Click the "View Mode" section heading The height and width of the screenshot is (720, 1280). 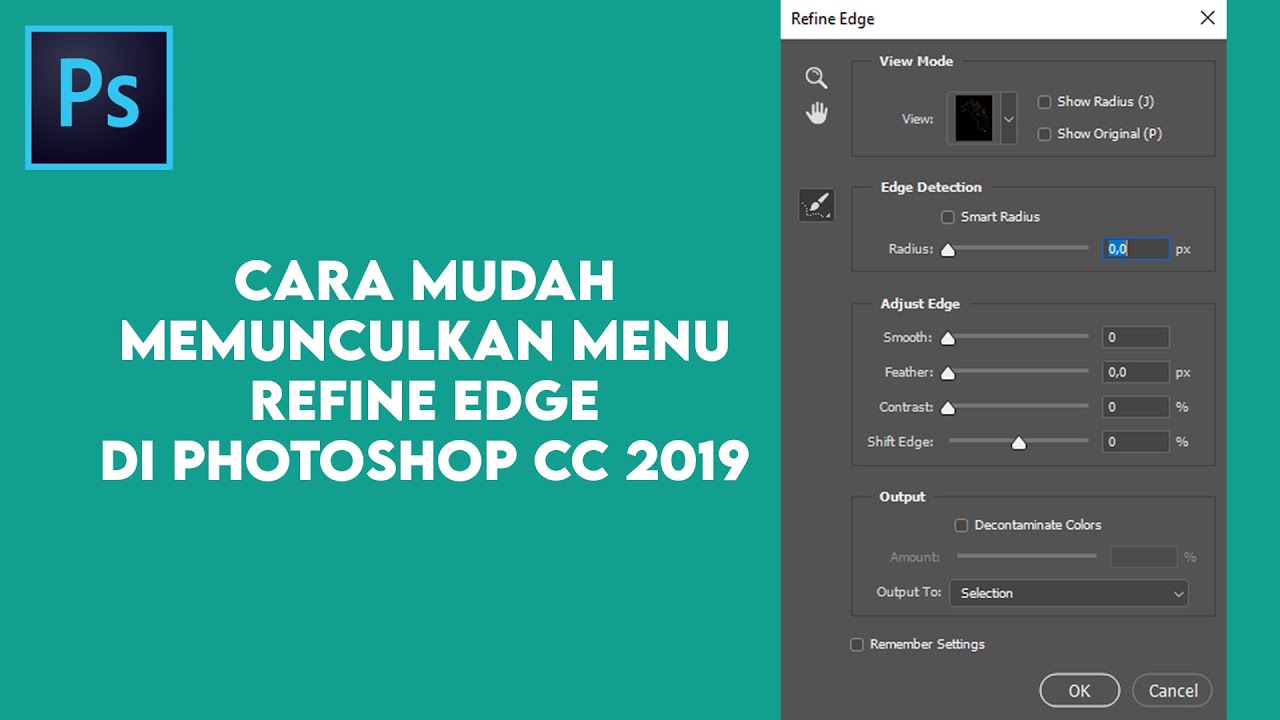tap(916, 61)
